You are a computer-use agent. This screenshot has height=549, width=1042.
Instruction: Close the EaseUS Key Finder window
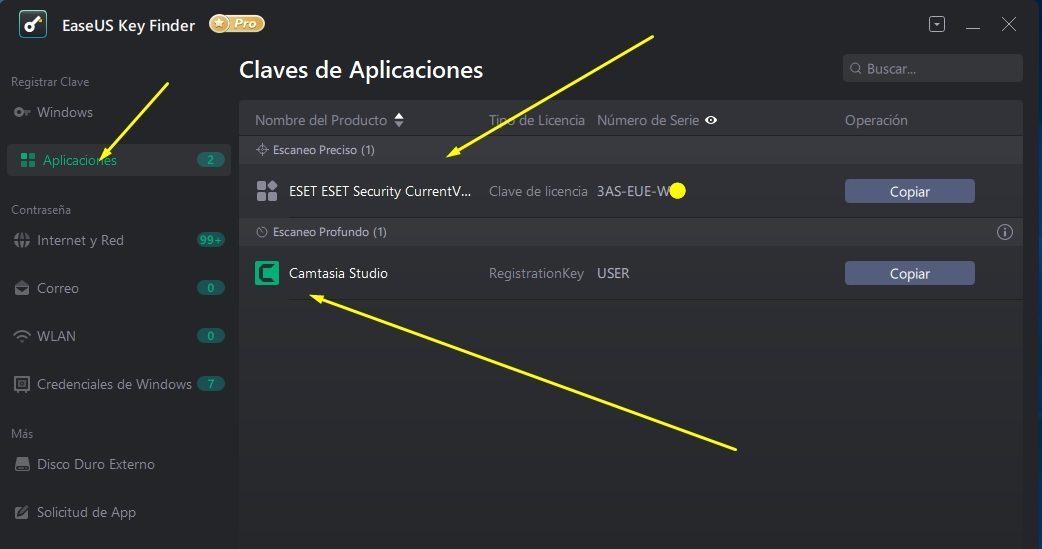point(1009,25)
